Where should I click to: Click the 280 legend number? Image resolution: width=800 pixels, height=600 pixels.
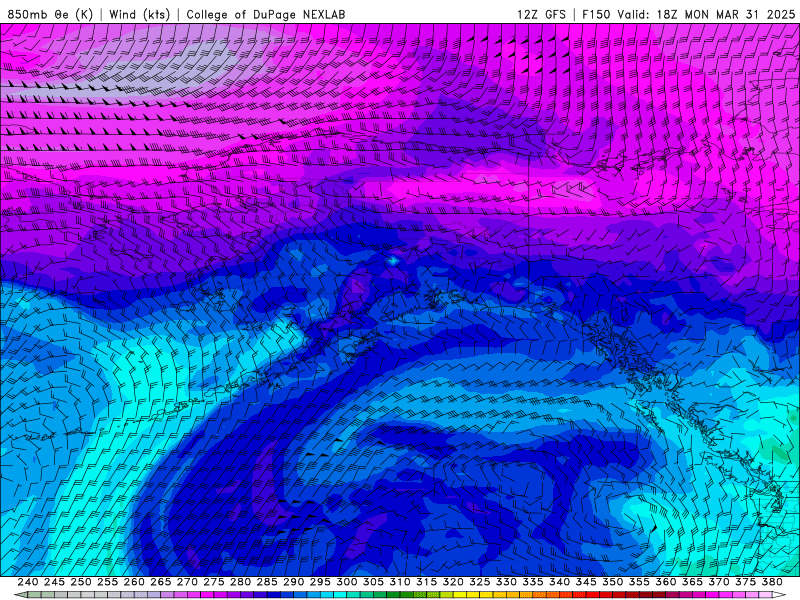coord(240,582)
